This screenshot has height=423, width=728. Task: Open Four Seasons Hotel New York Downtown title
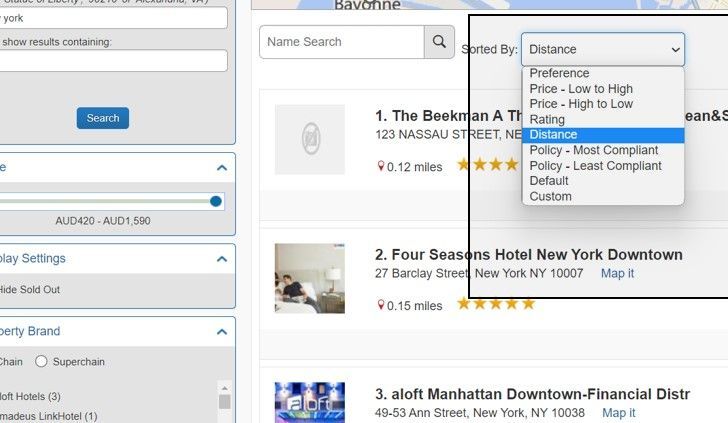point(529,254)
